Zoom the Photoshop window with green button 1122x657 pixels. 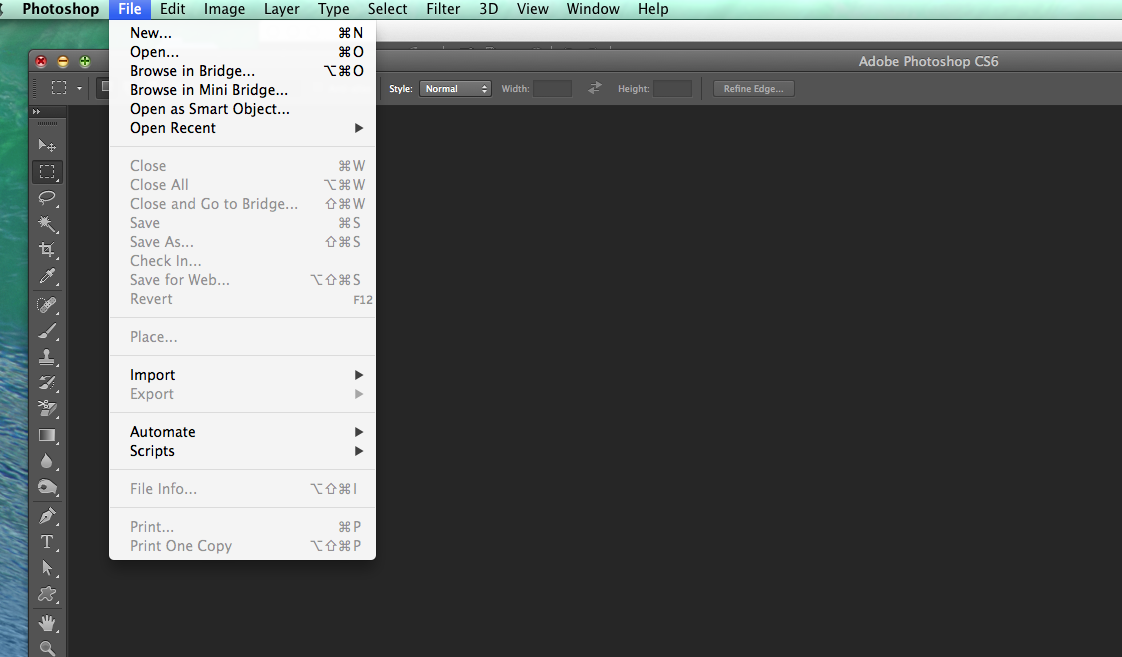[84, 62]
